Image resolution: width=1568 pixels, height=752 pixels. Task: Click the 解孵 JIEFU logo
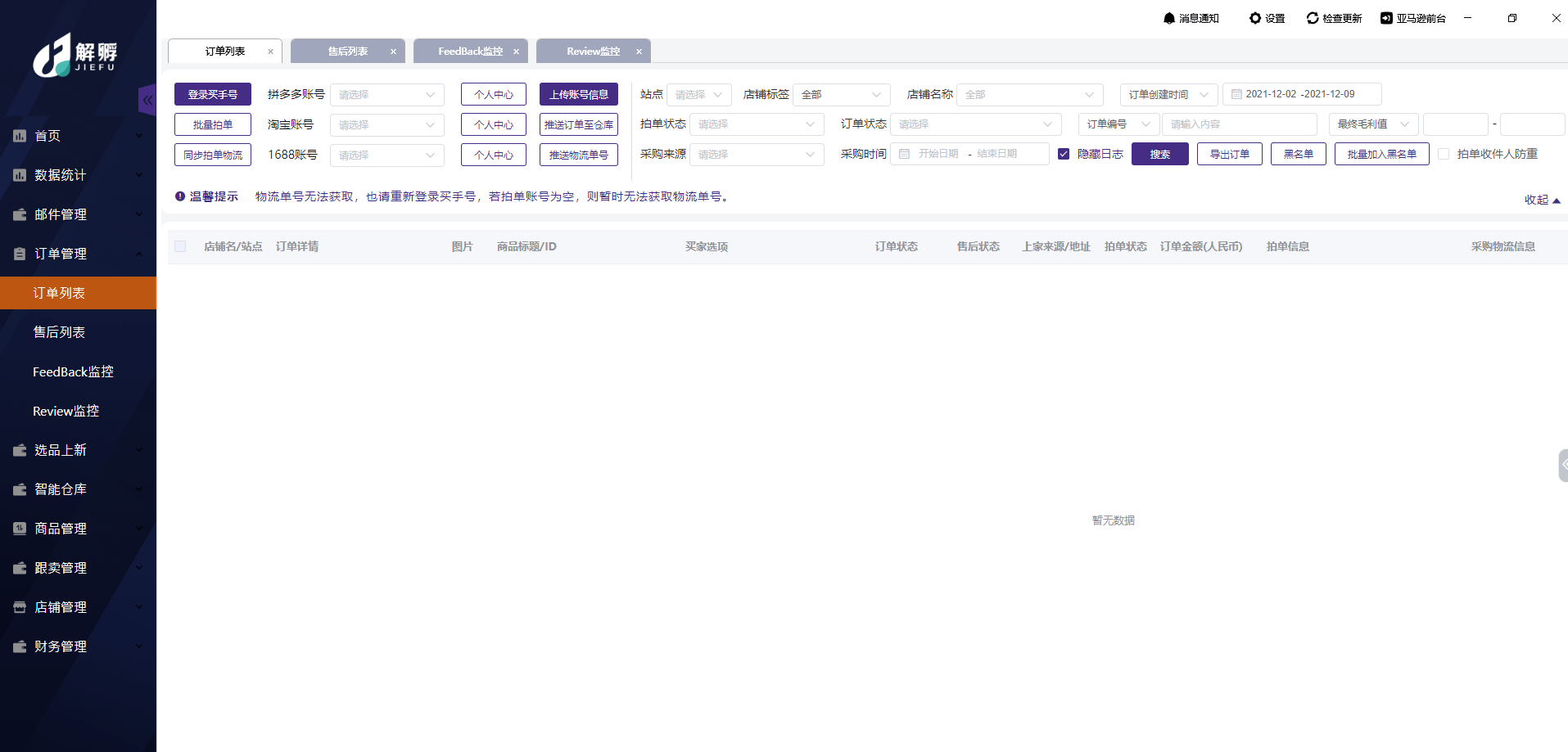[x=75, y=56]
